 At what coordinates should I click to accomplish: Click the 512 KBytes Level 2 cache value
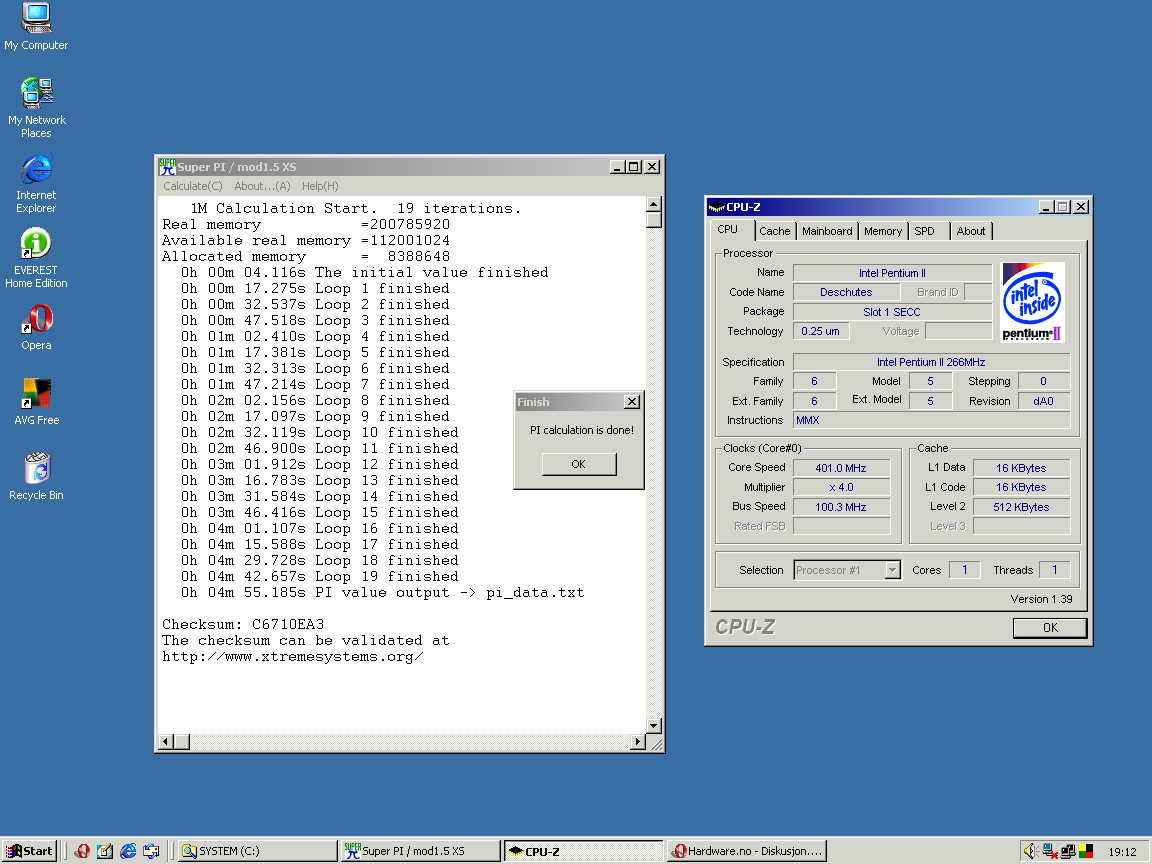pos(1021,507)
